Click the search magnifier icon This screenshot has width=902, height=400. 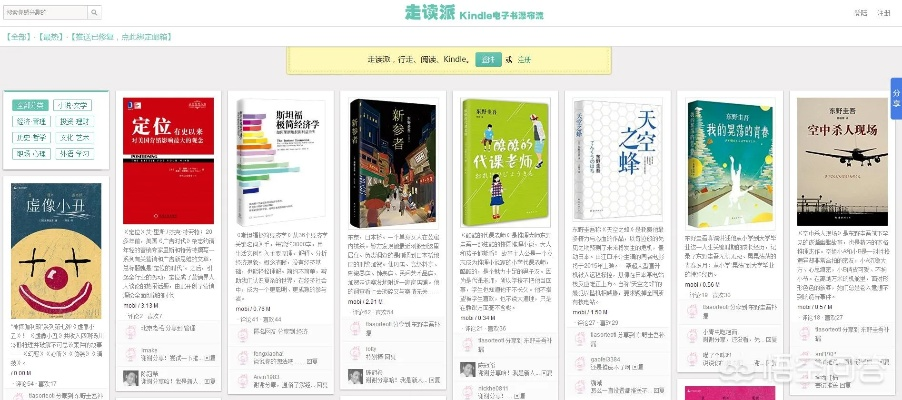click(x=94, y=12)
